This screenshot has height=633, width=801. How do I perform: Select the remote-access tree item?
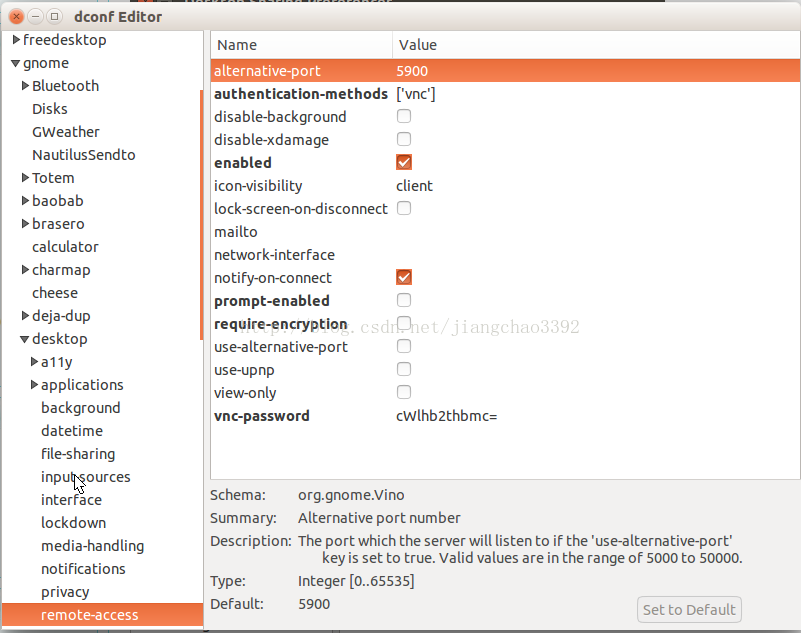click(x=90, y=615)
